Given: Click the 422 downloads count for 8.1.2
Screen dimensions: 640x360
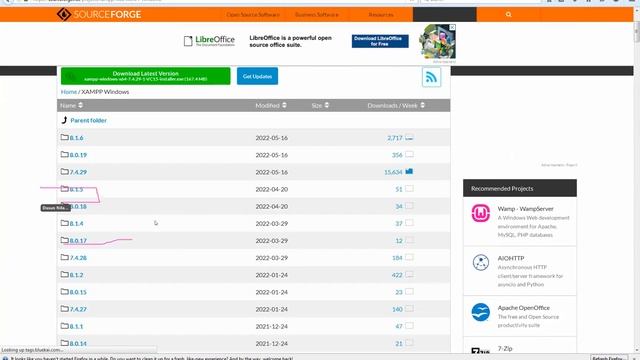Looking at the screenshot, I should pyautogui.click(x=397, y=275).
